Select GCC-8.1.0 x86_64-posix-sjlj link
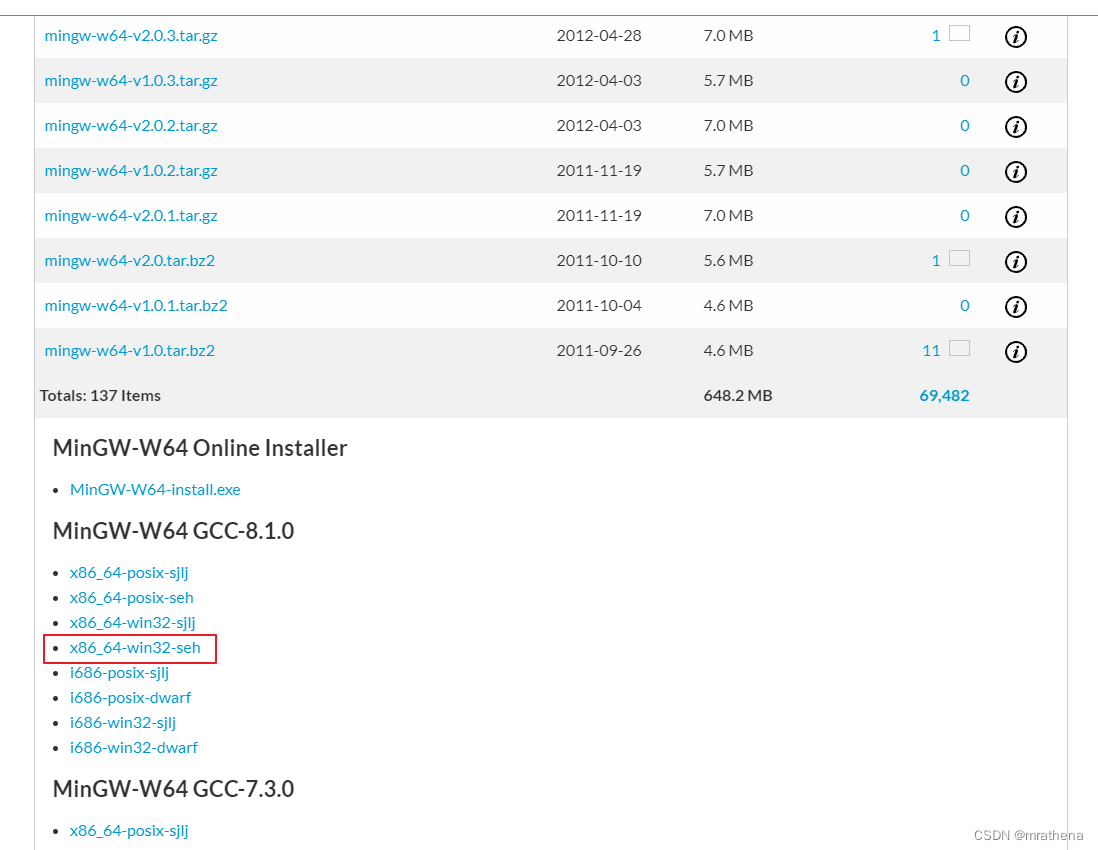 click(x=129, y=573)
